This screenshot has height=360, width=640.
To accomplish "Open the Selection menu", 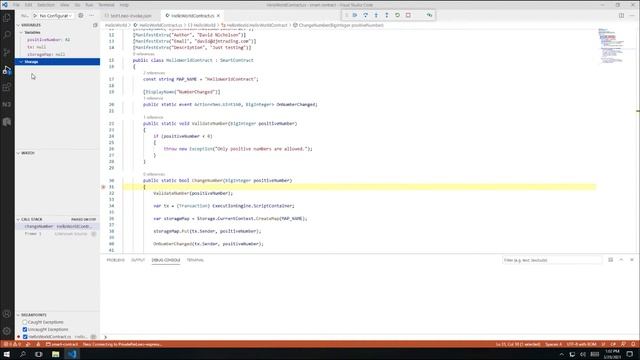I will point(46,5).
